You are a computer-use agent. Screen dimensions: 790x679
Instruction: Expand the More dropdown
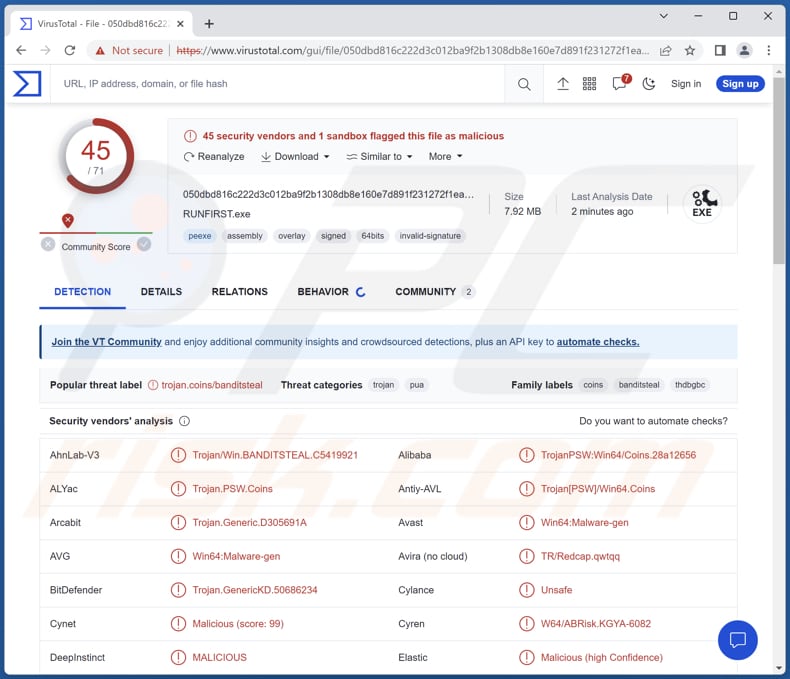coord(445,157)
